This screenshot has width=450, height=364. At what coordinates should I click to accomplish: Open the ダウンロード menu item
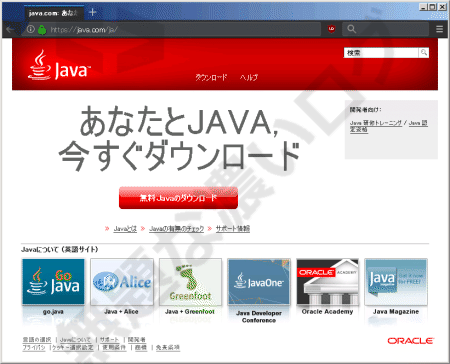click(x=211, y=77)
